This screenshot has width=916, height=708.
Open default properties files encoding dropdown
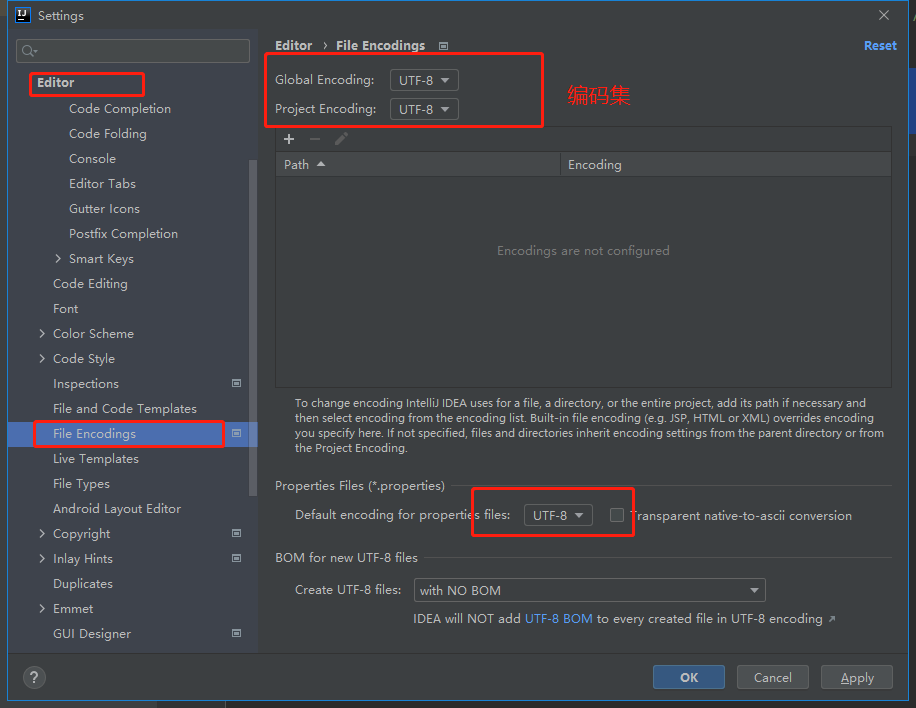pyautogui.click(x=558, y=515)
